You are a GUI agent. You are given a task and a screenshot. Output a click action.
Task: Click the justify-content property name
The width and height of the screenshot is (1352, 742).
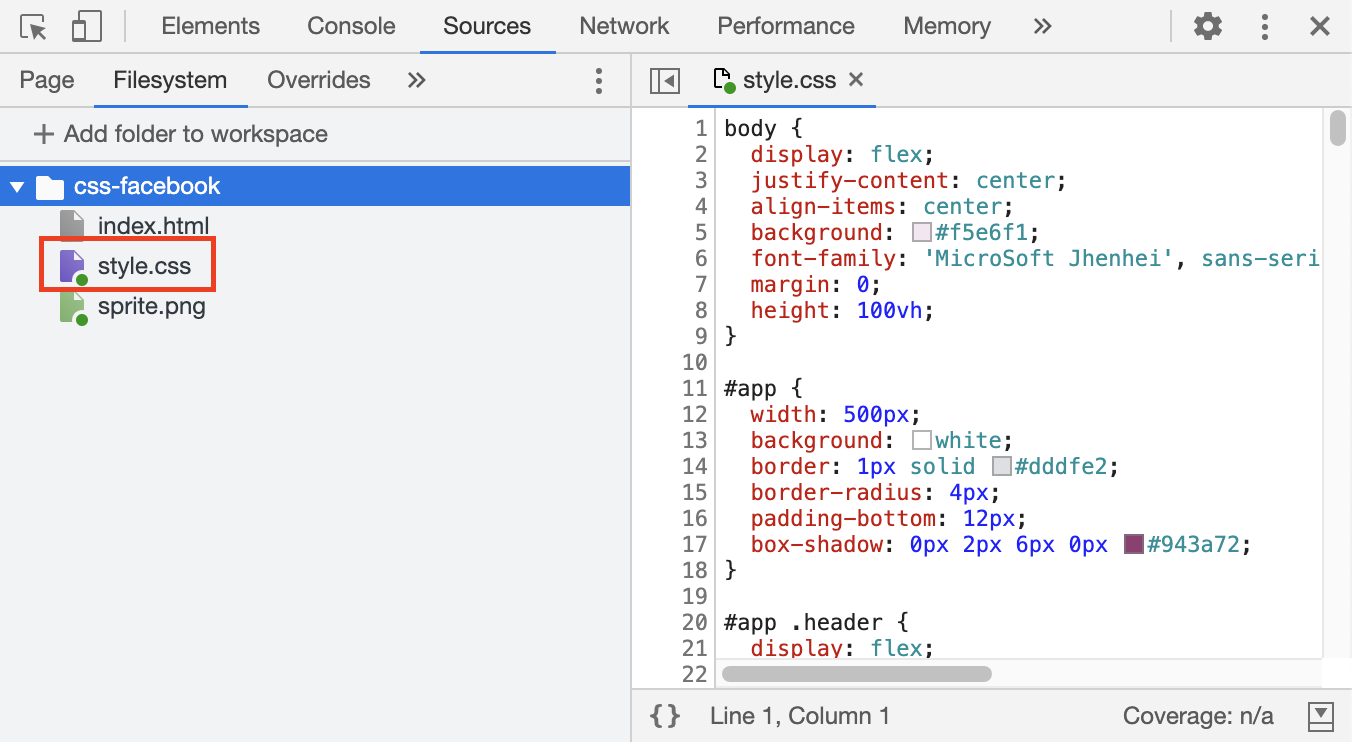click(850, 181)
